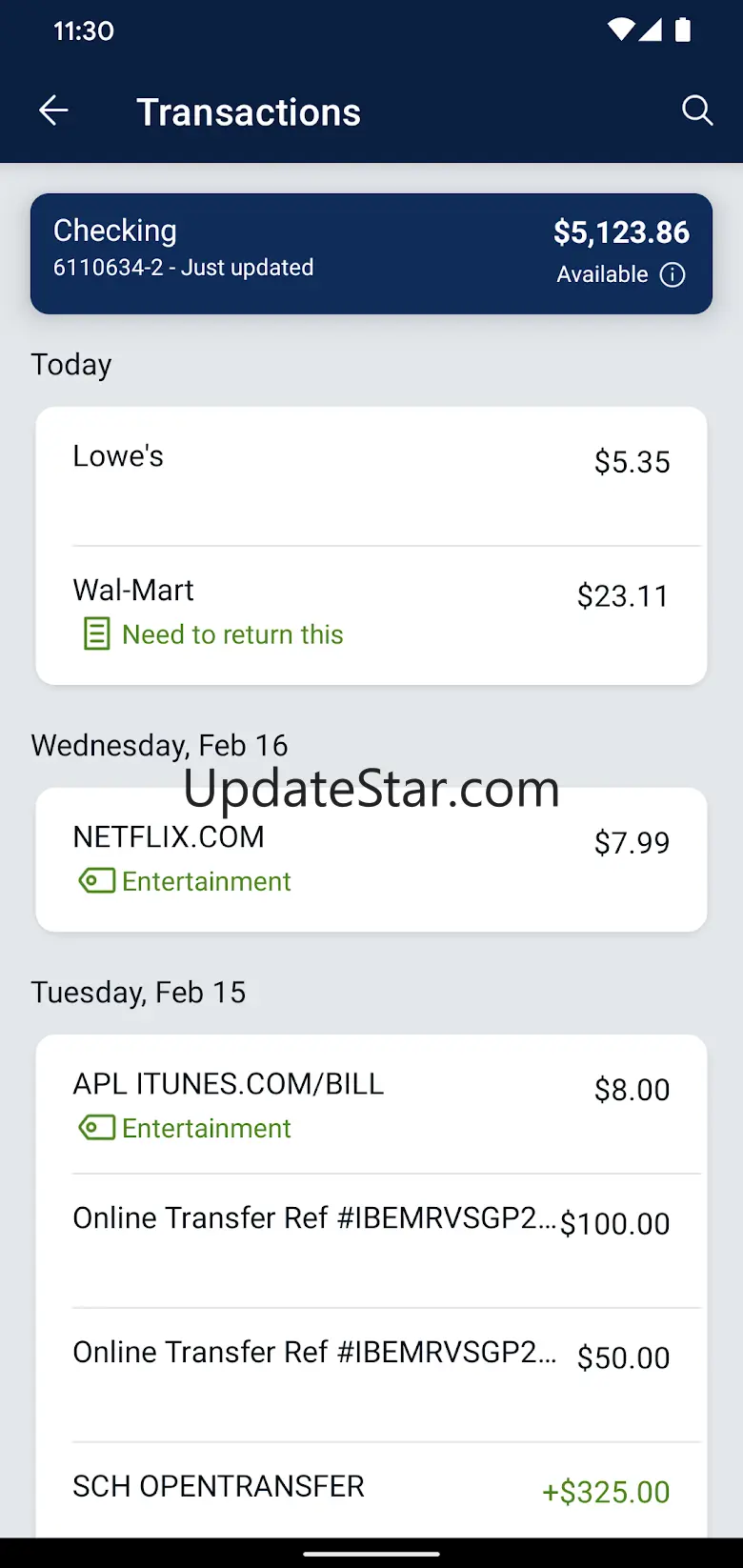Tap the Available balance info icon
The image size is (743, 1568).
tap(673, 275)
